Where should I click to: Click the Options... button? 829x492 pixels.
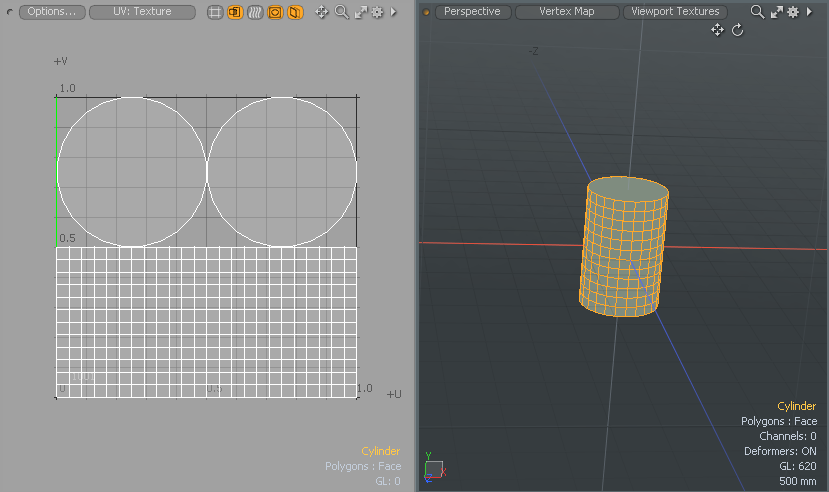click(x=51, y=12)
